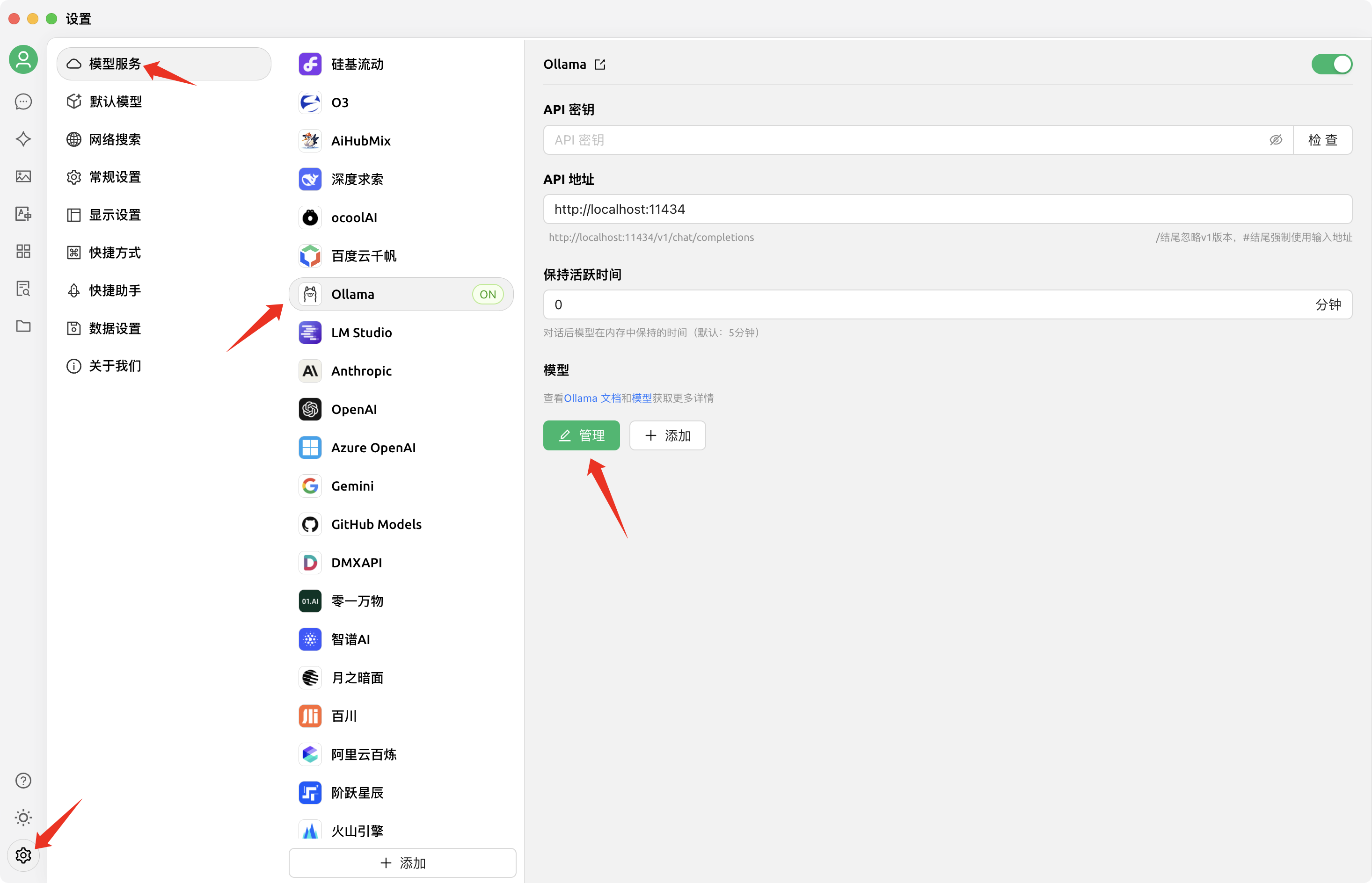Focus the API 地址 input field
Viewport: 1372px width, 883px height.
pos(948,209)
